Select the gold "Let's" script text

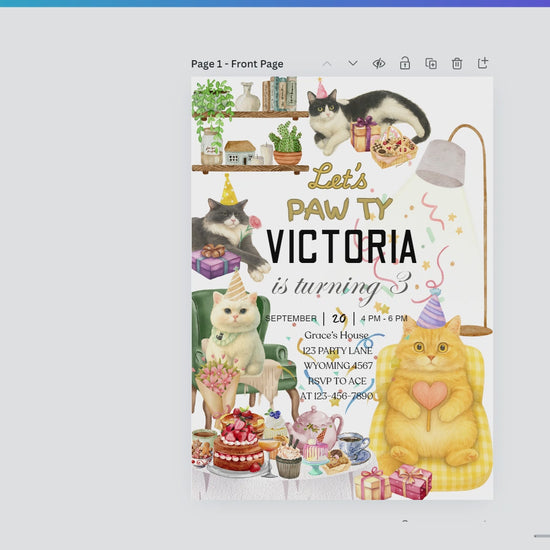(x=337, y=176)
